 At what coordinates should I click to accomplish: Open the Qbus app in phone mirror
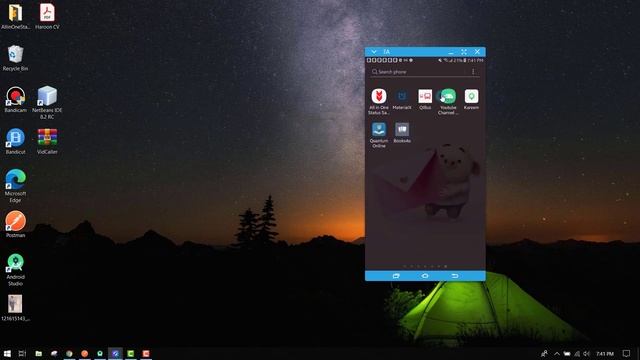(x=425, y=99)
